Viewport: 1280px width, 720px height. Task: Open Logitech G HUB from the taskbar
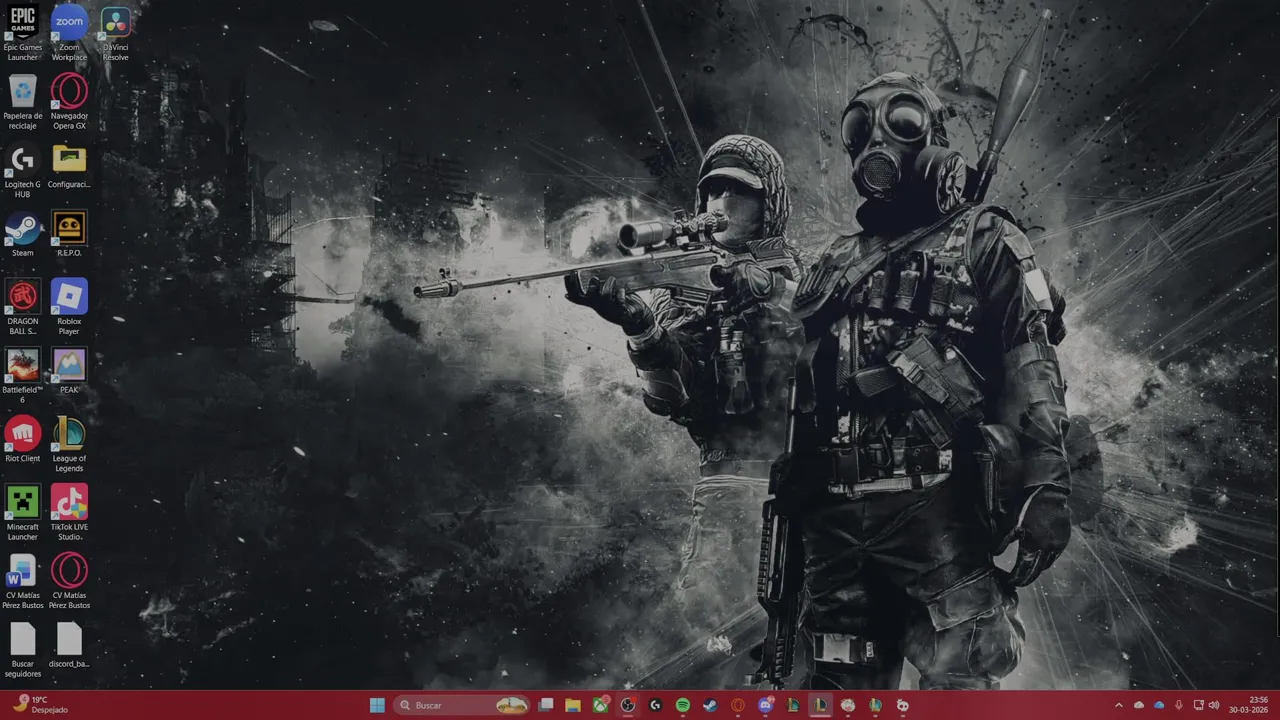point(655,705)
